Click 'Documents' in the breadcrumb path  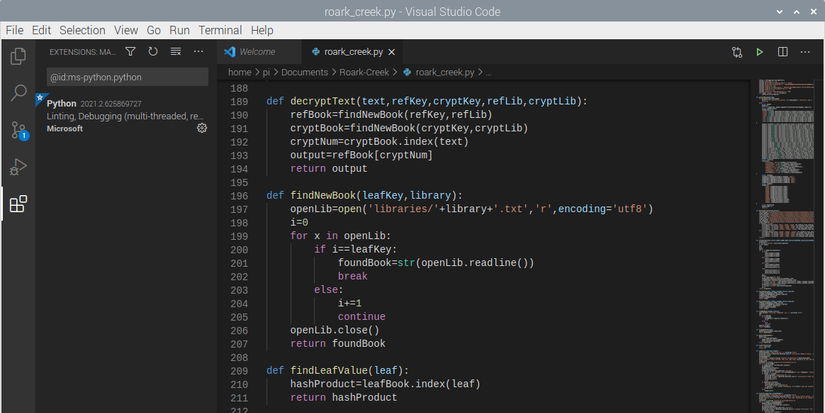[x=305, y=73]
